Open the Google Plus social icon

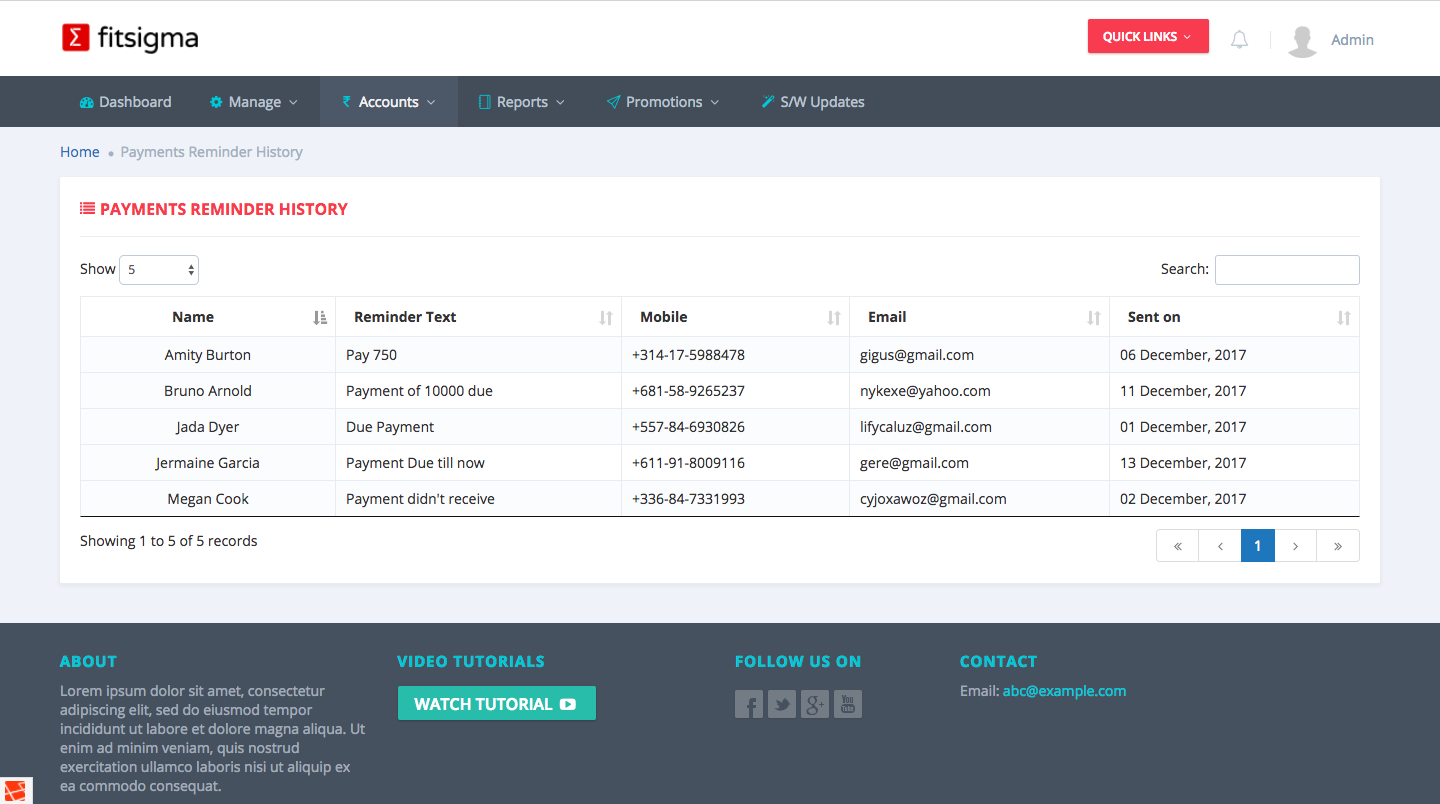[x=815, y=704]
